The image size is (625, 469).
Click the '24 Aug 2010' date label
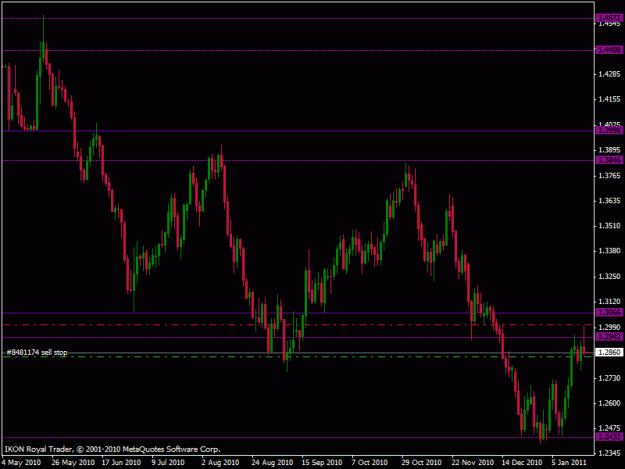click(x=272, y=463)
